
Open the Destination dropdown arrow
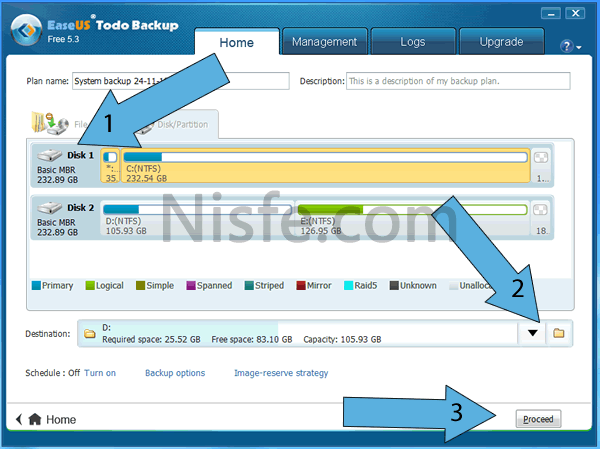pyautogui.click(x=534, y=333)
